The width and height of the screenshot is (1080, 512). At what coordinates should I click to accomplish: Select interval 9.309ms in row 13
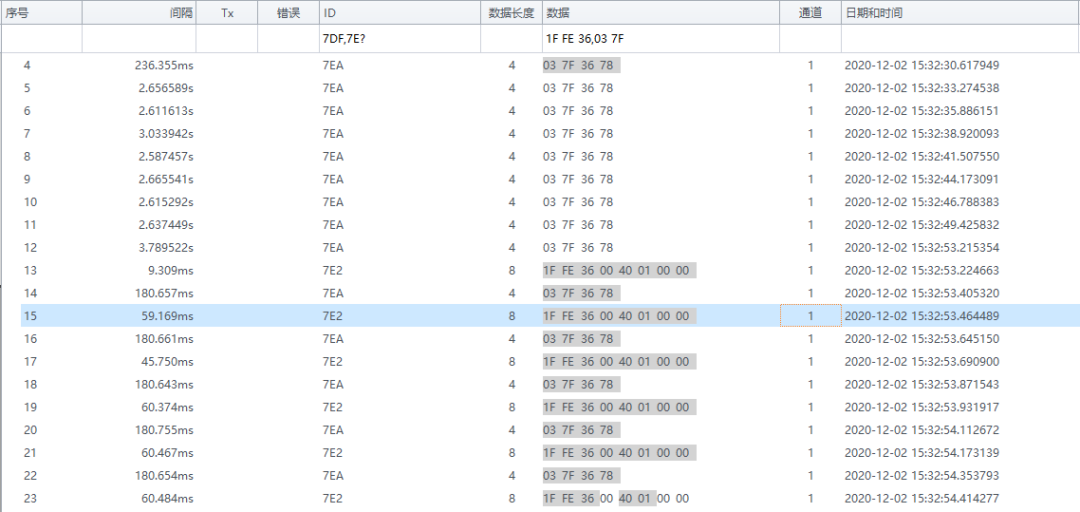click(169, 270)
